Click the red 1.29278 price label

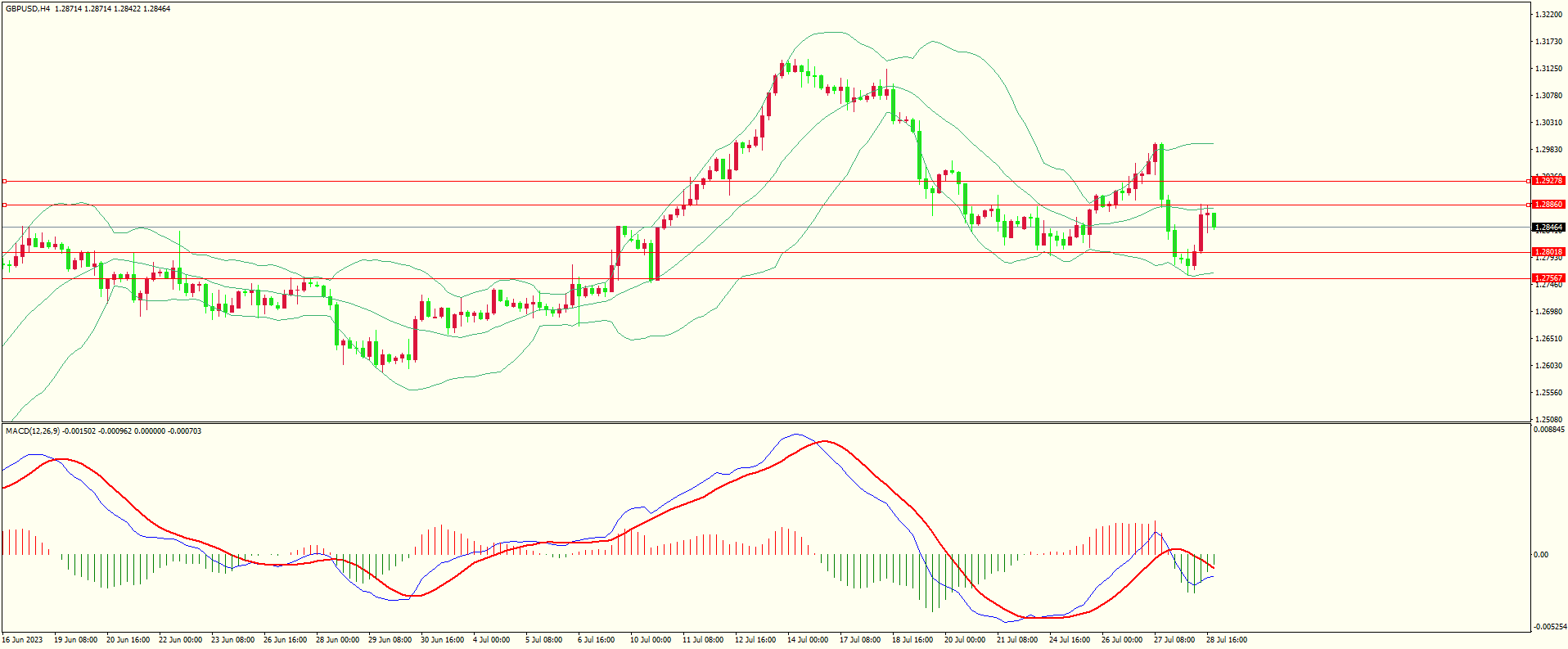1548,180
